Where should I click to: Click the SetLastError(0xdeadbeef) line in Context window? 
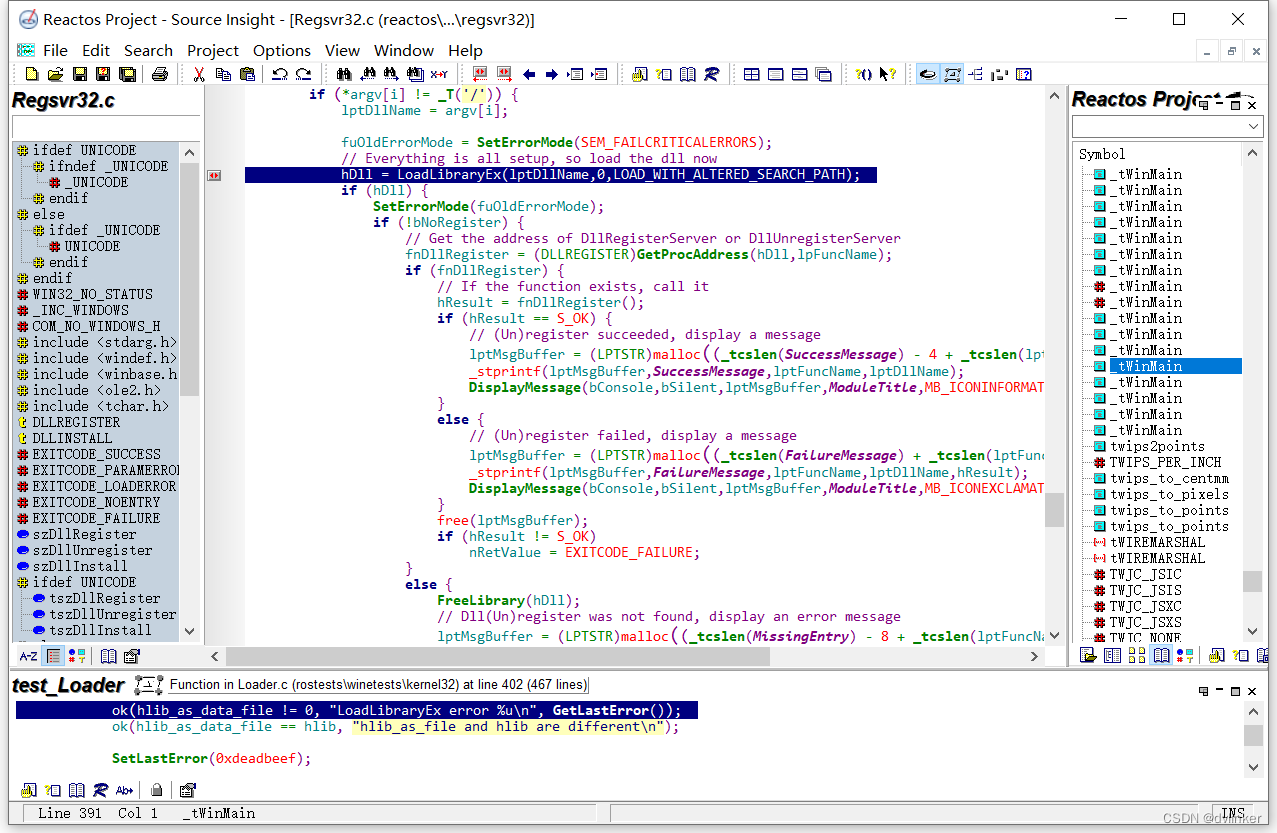[211, 758]
